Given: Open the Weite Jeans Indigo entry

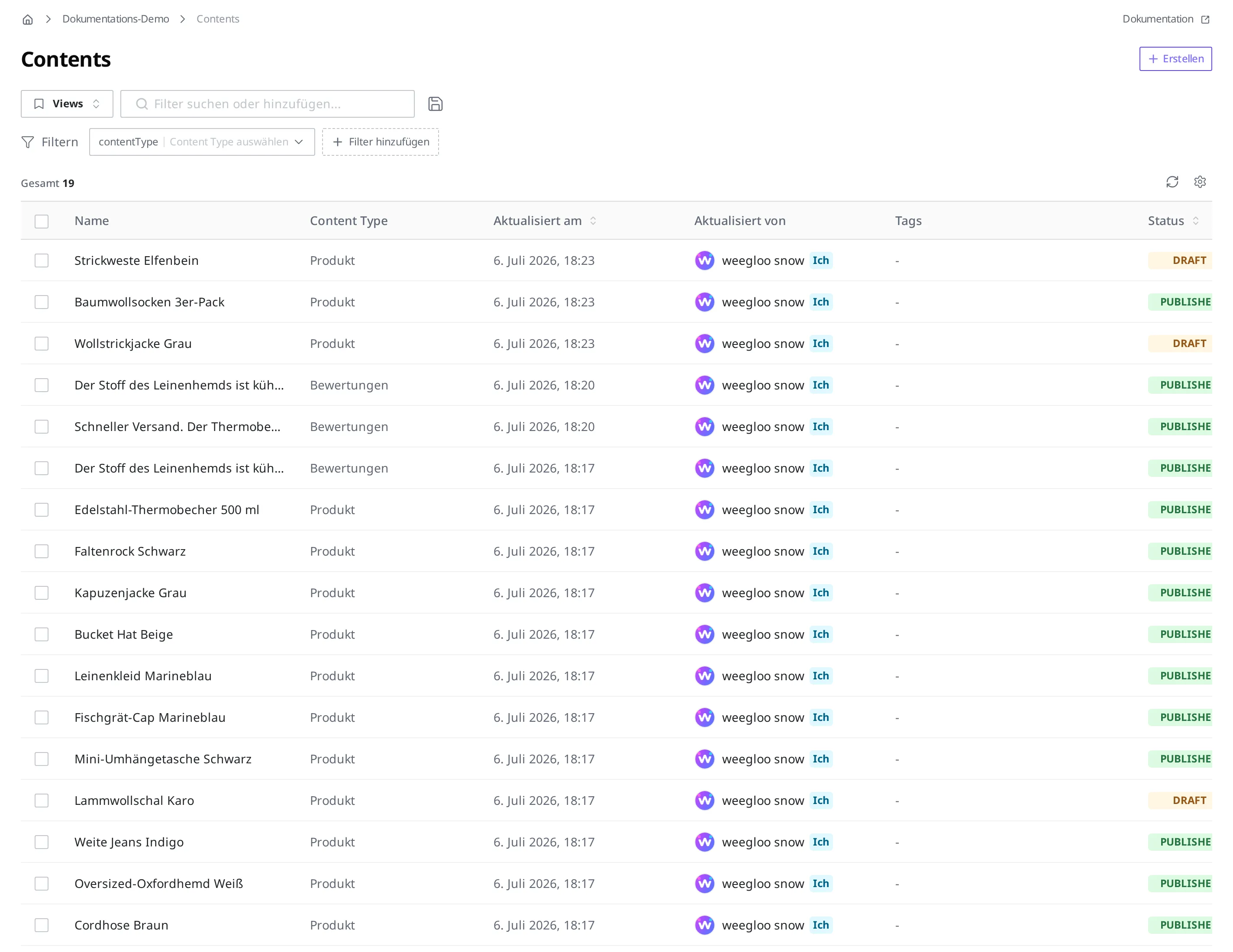Looking at the screenshot, I should (x=129, y=842).
